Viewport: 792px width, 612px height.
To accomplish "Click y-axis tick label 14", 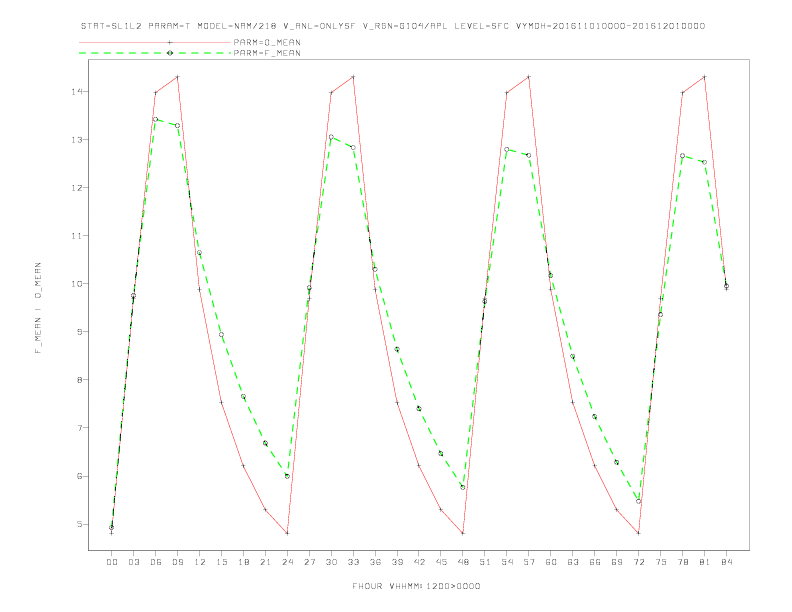I will click(77, 91).
